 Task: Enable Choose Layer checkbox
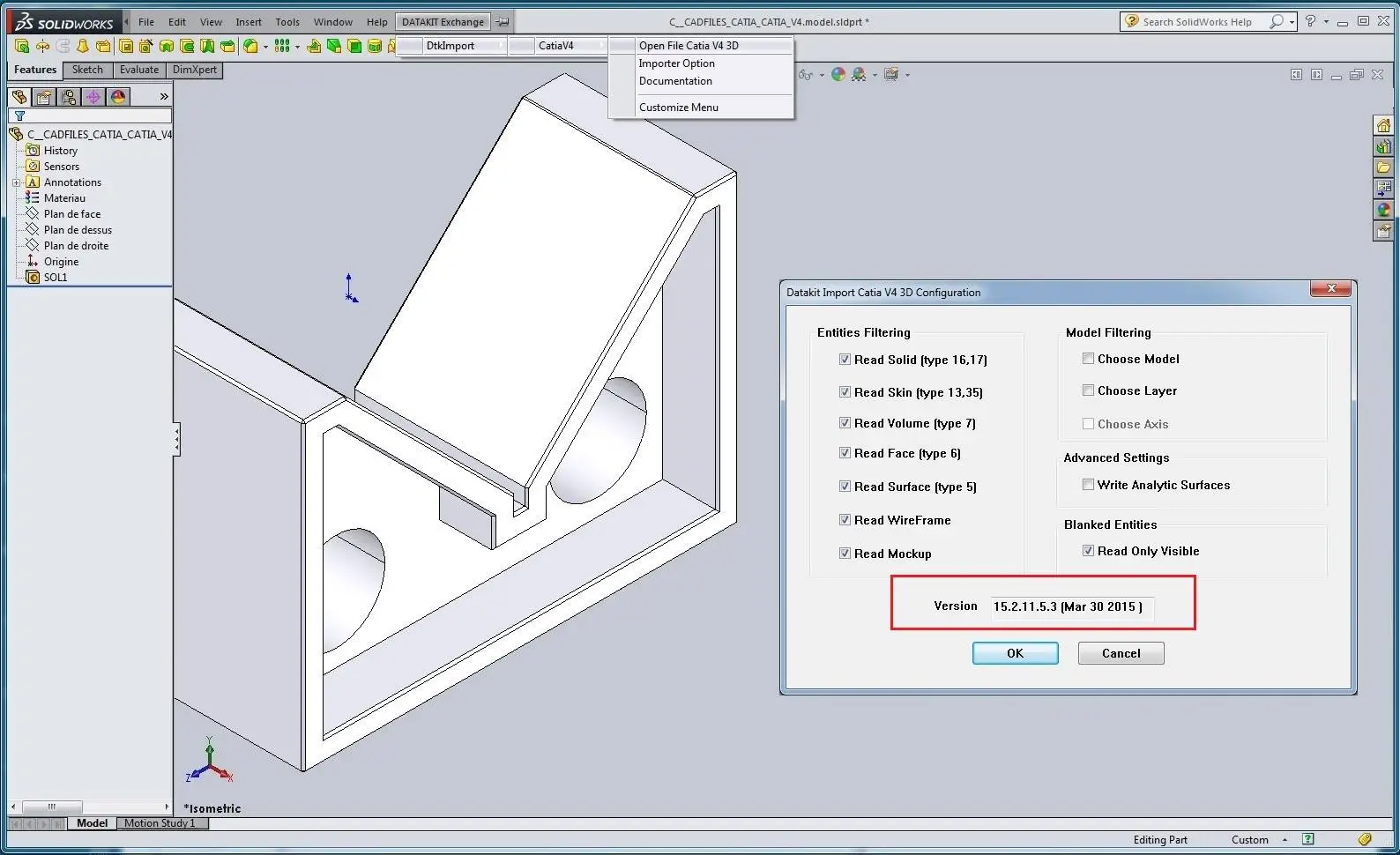(1088, 390)
